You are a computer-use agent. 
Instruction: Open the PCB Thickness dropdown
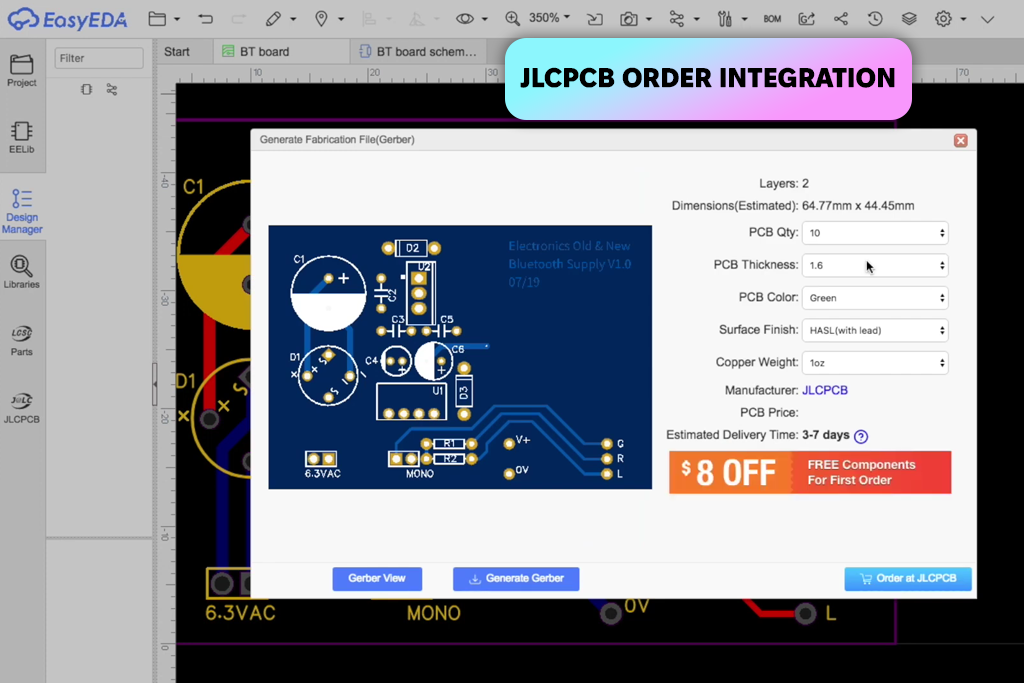click(x=875, y=265)
